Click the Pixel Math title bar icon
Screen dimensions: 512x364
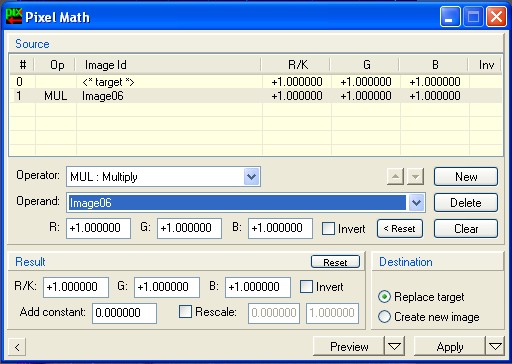point(14,16)
